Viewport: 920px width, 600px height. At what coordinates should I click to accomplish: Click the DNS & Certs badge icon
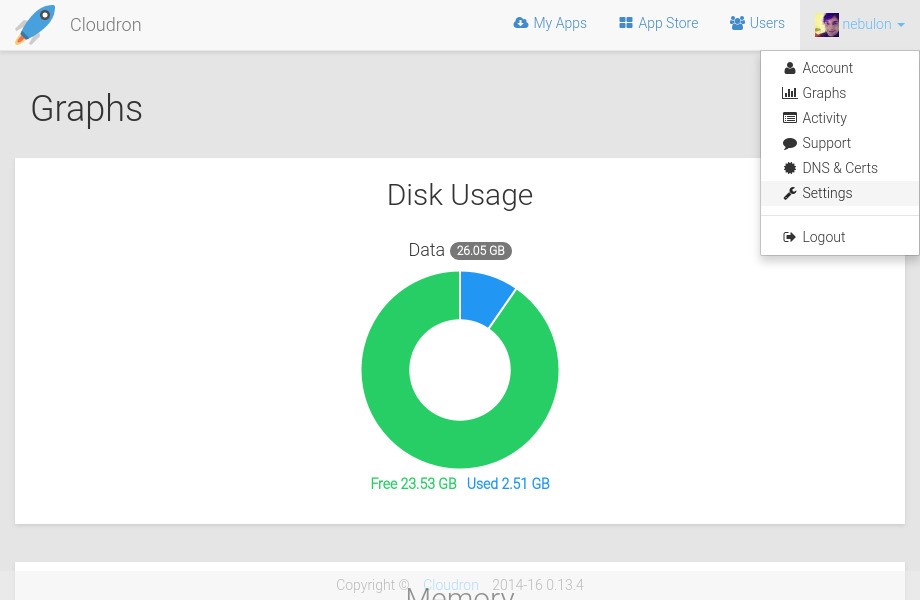(x=790, y=168)
